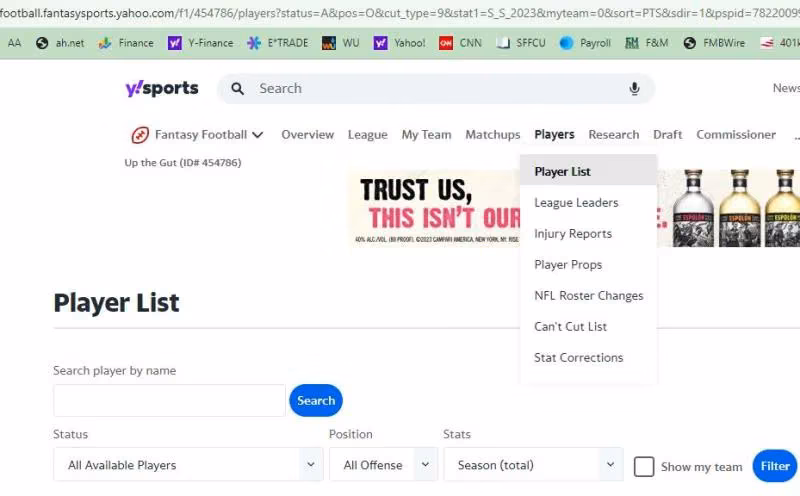800x496 pixels.
Task: Open the E*TRADE bookmark
Action: (278, 43)
